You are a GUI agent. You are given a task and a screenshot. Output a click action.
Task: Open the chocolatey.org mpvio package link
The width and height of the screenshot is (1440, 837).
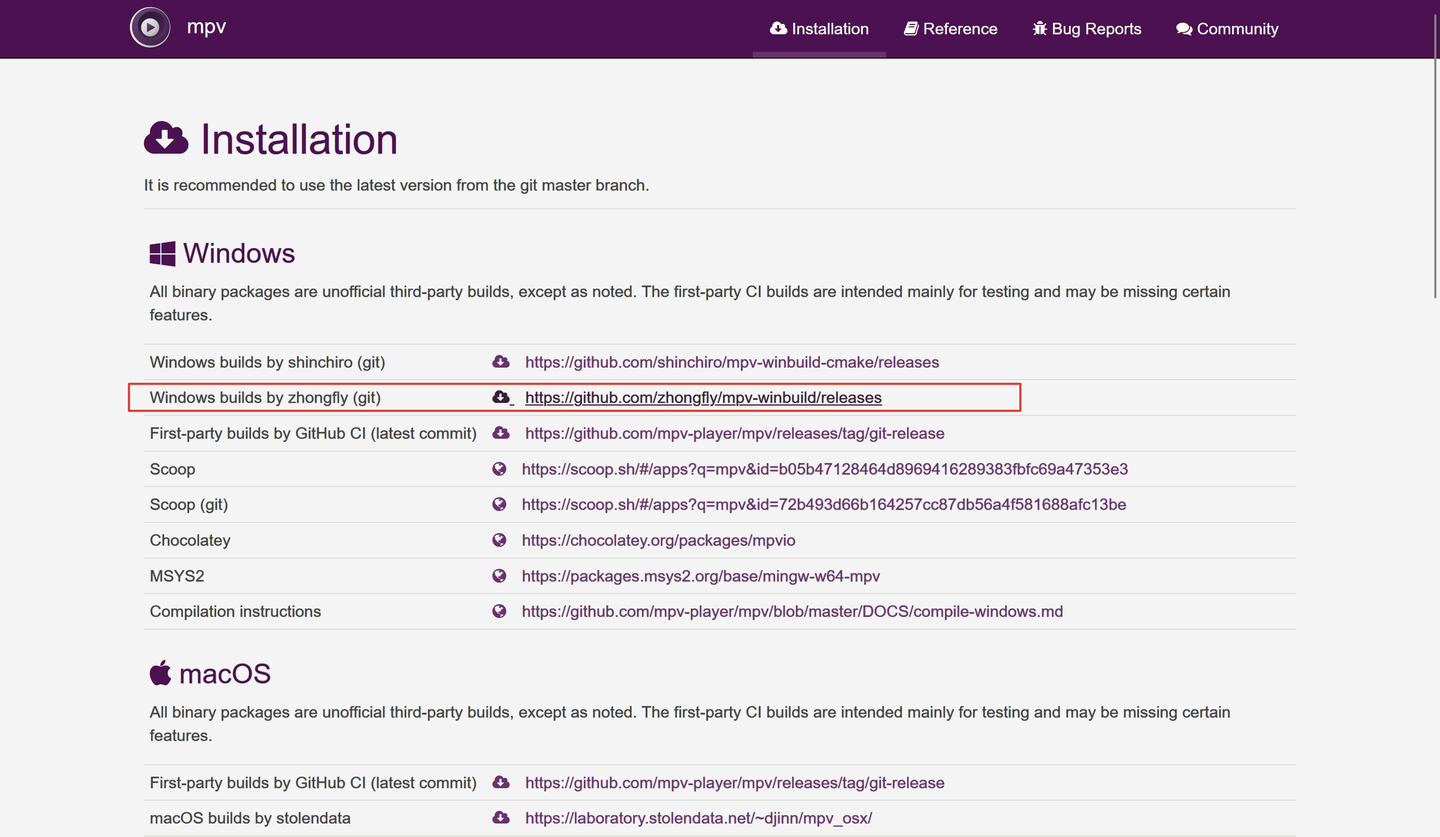659,540
